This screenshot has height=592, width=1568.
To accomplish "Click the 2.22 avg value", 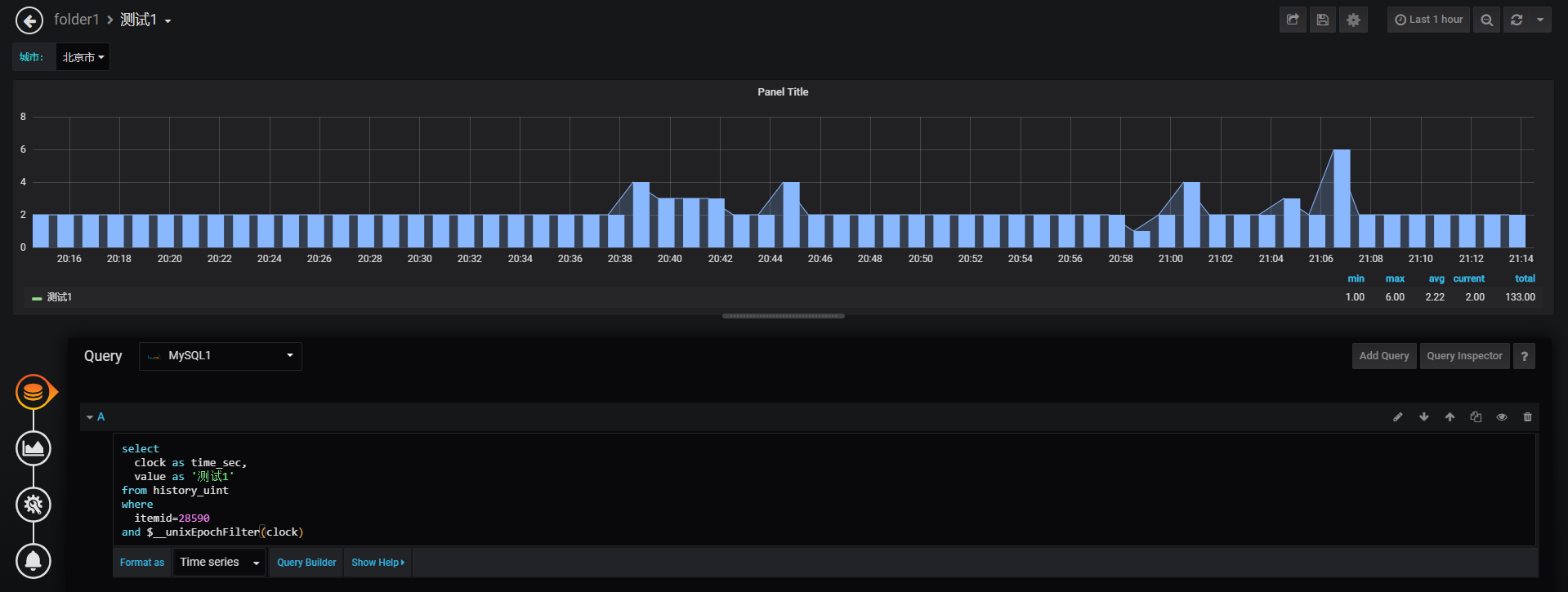I will click(1435, 297).
